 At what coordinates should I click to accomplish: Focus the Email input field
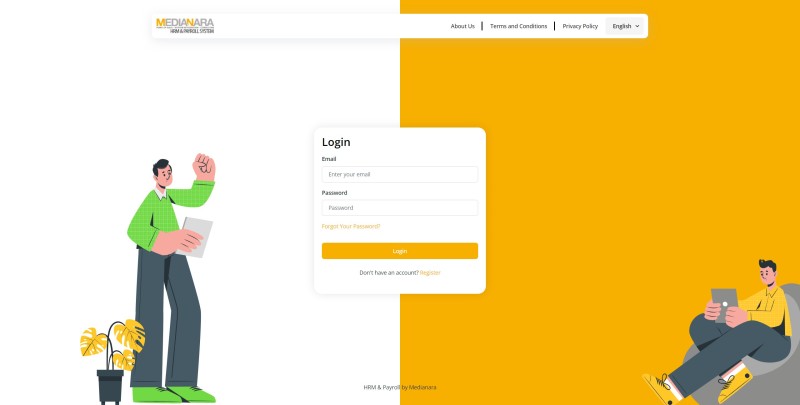(x=399, y=174)
